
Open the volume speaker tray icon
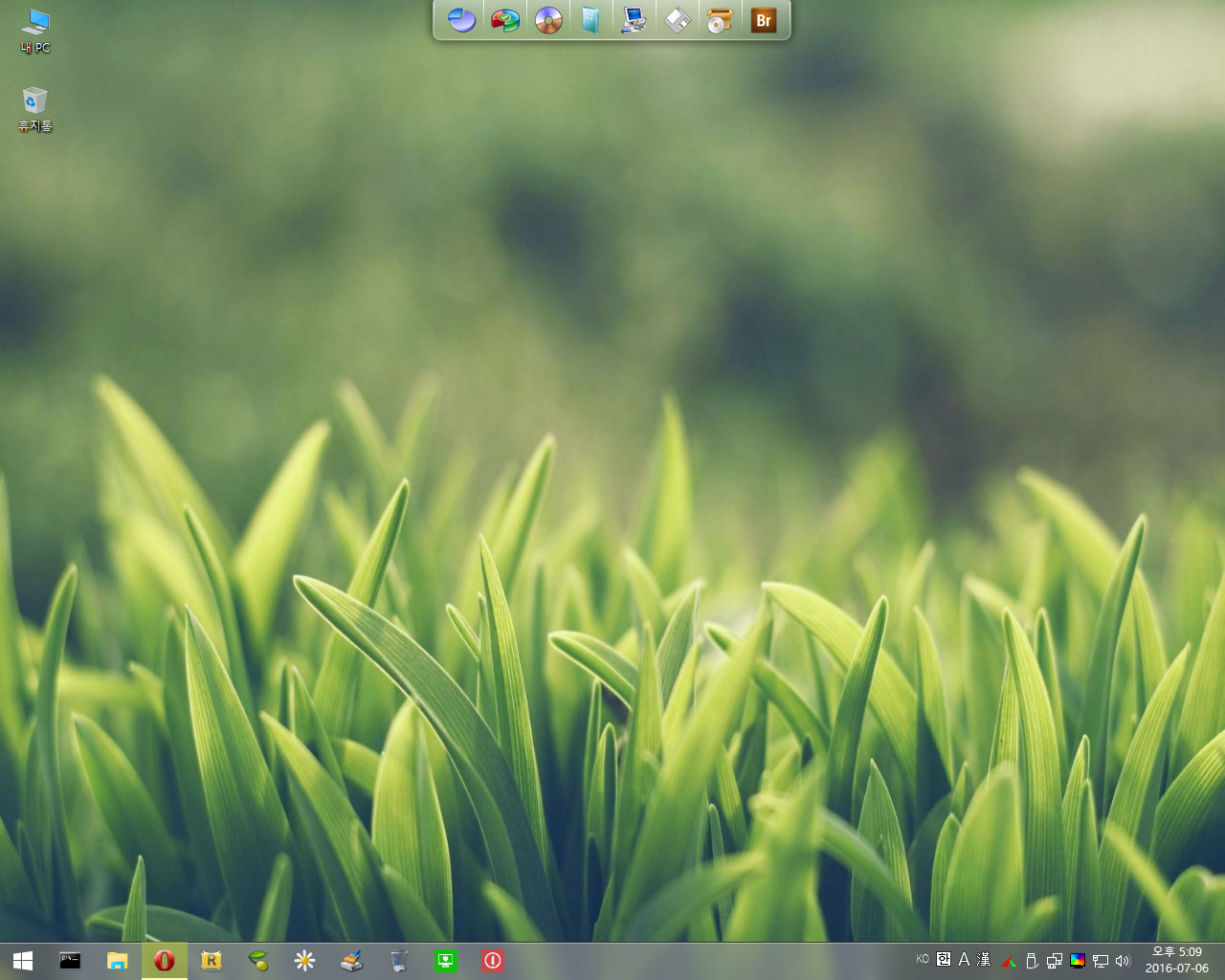(1123, 961)
